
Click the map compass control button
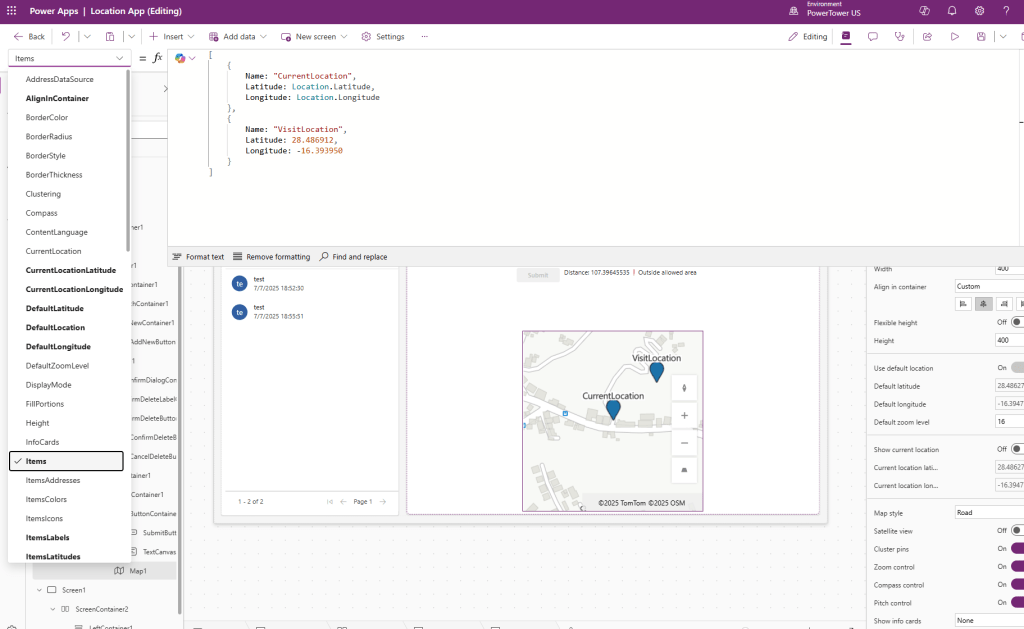point(684,388)
